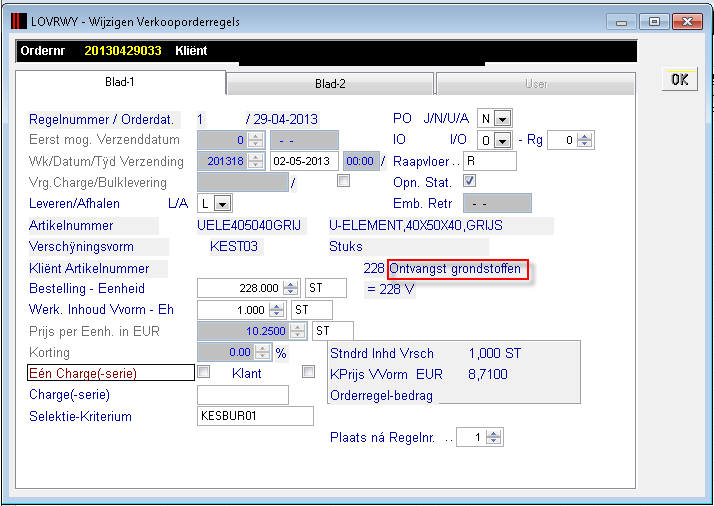
Task: Click the KPrijs VVorm value 8,7100
Action: [x=488, y=374]
